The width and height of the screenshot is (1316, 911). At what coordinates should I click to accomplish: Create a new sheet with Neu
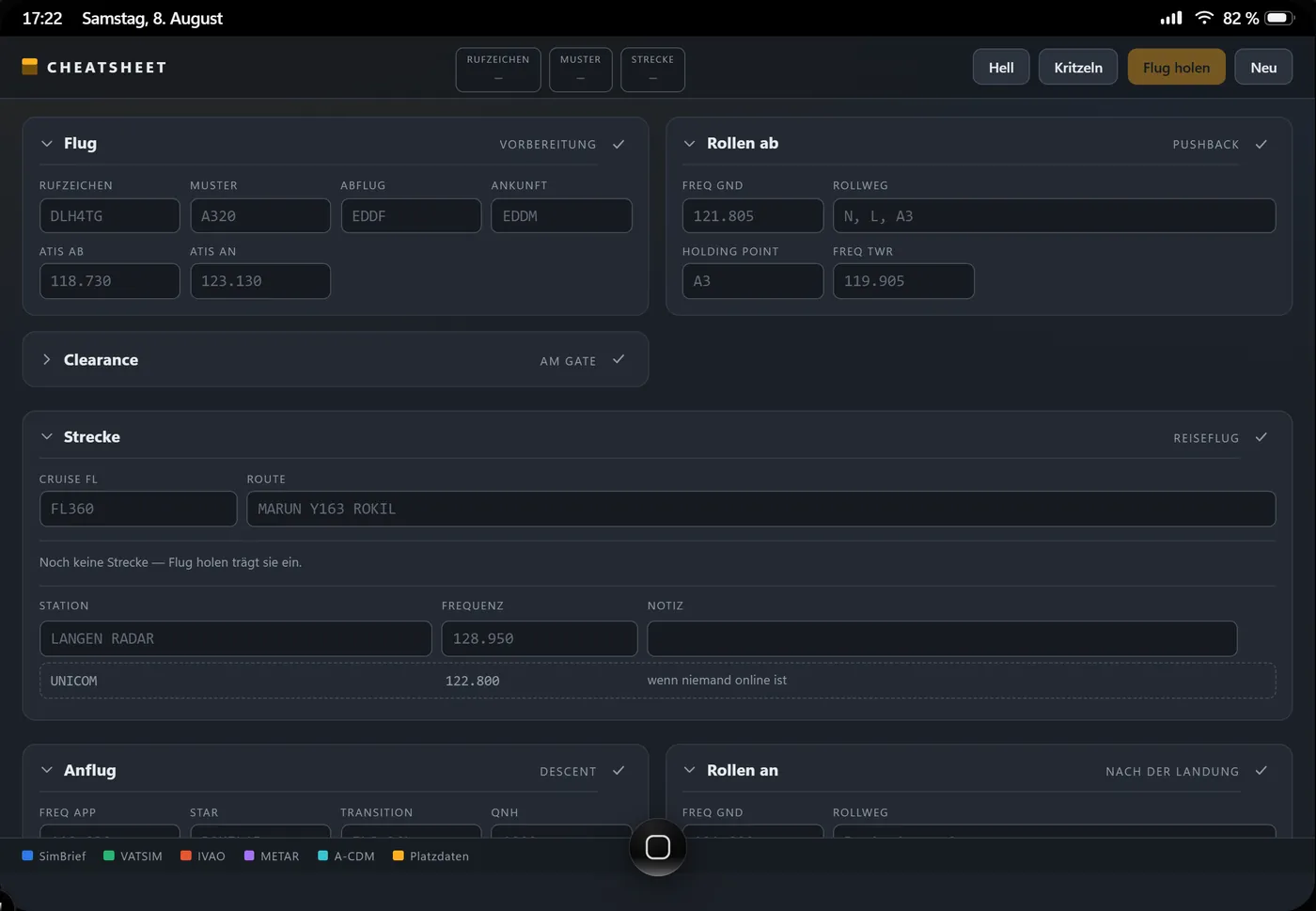[x=1263, y=67]
